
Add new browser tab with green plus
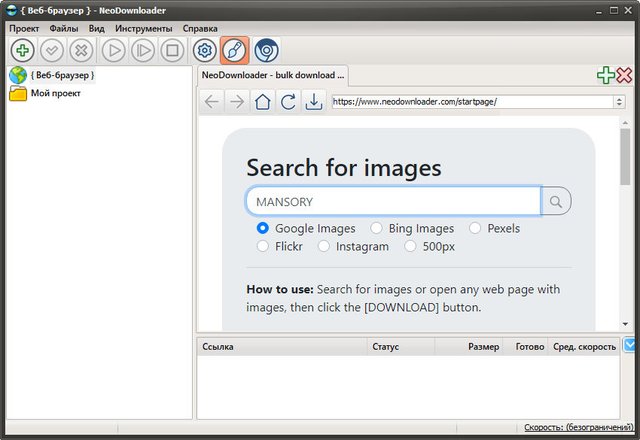pyautogui.click(x=605, y=75)
